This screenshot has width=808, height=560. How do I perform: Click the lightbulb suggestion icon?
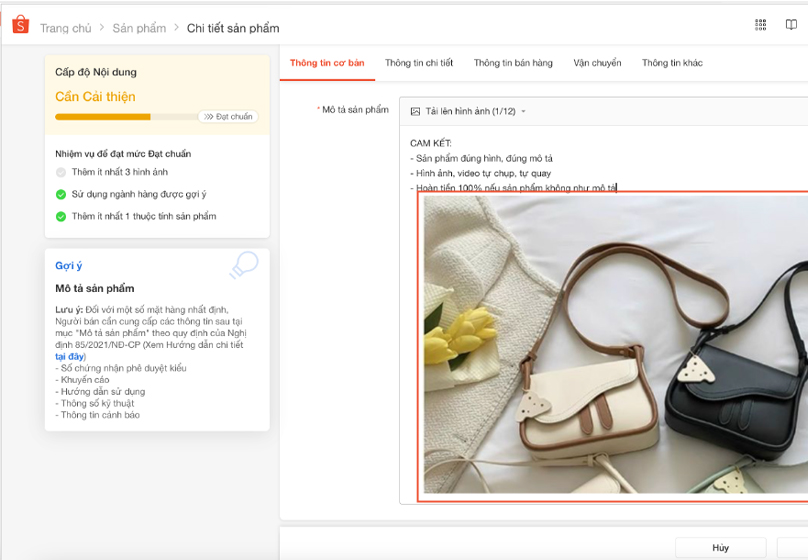[243, 265]
